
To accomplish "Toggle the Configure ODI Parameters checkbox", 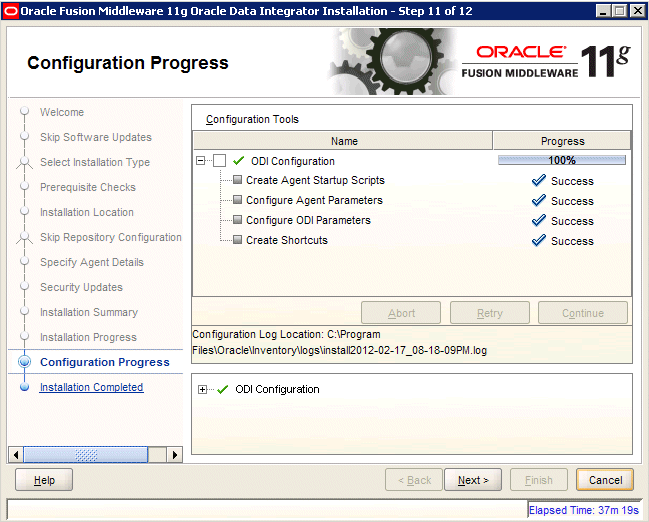I will coord(237,219).
